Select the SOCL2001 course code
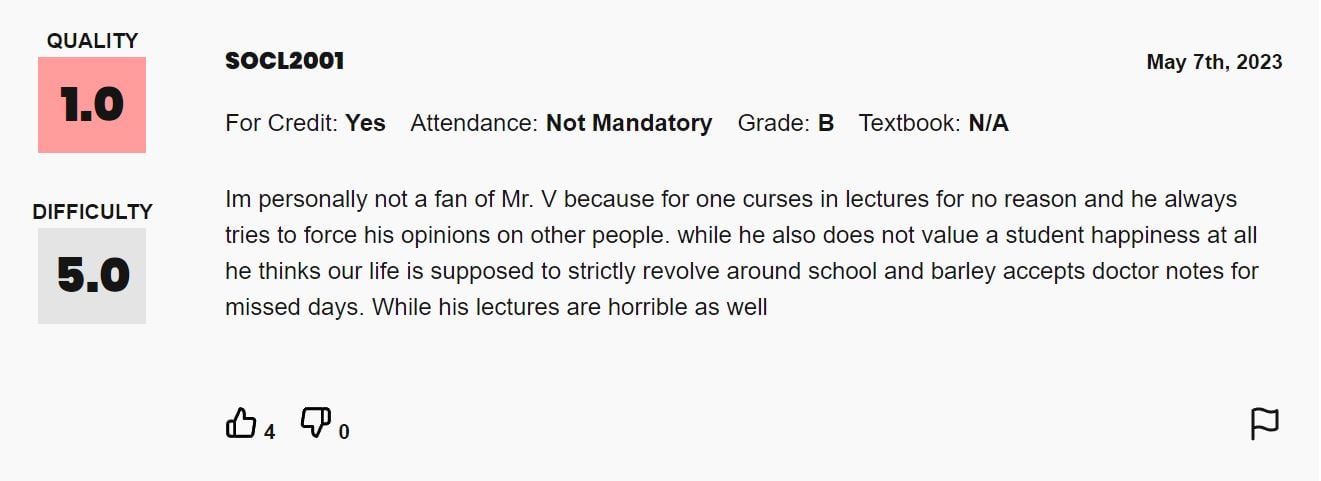 tap(285, 61)
